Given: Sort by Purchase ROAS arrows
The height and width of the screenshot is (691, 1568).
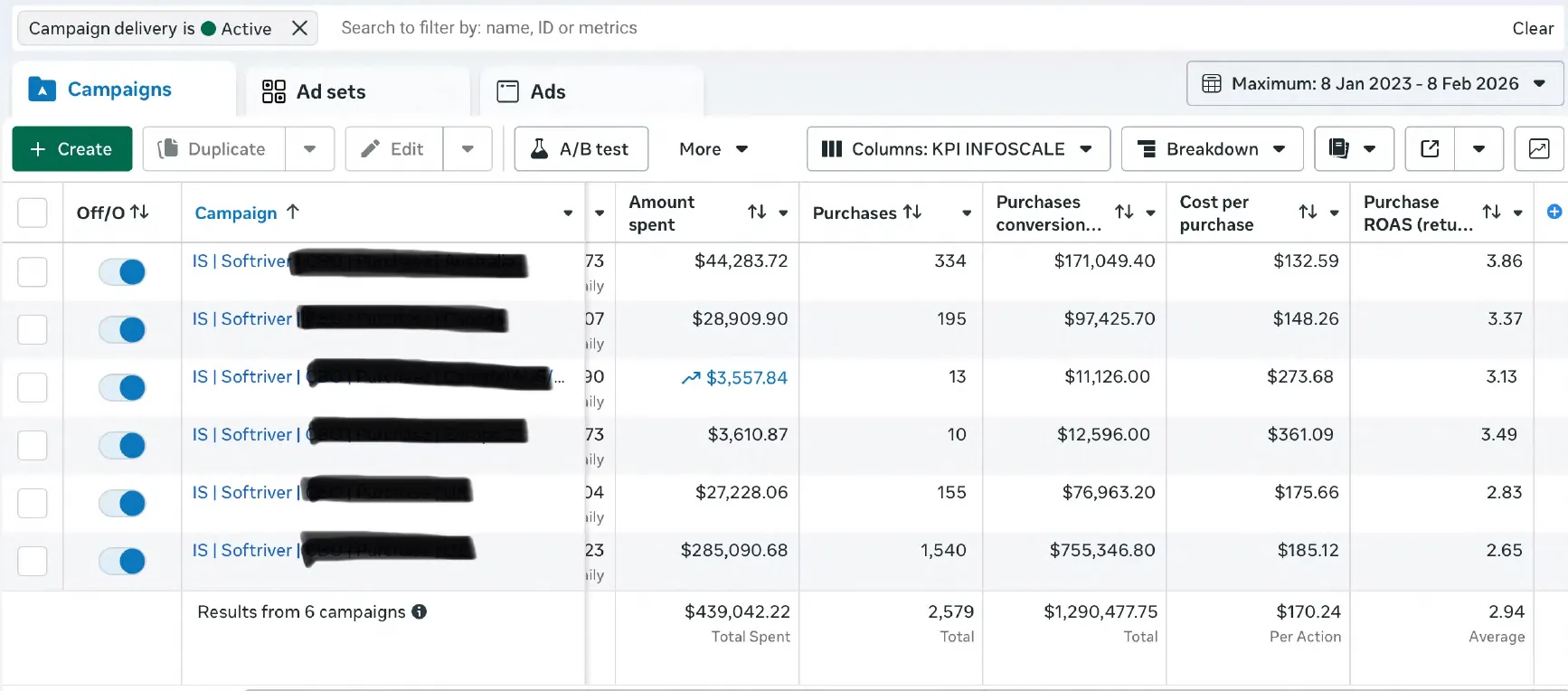Looking at the screenshot, I should coord(1491,212).
